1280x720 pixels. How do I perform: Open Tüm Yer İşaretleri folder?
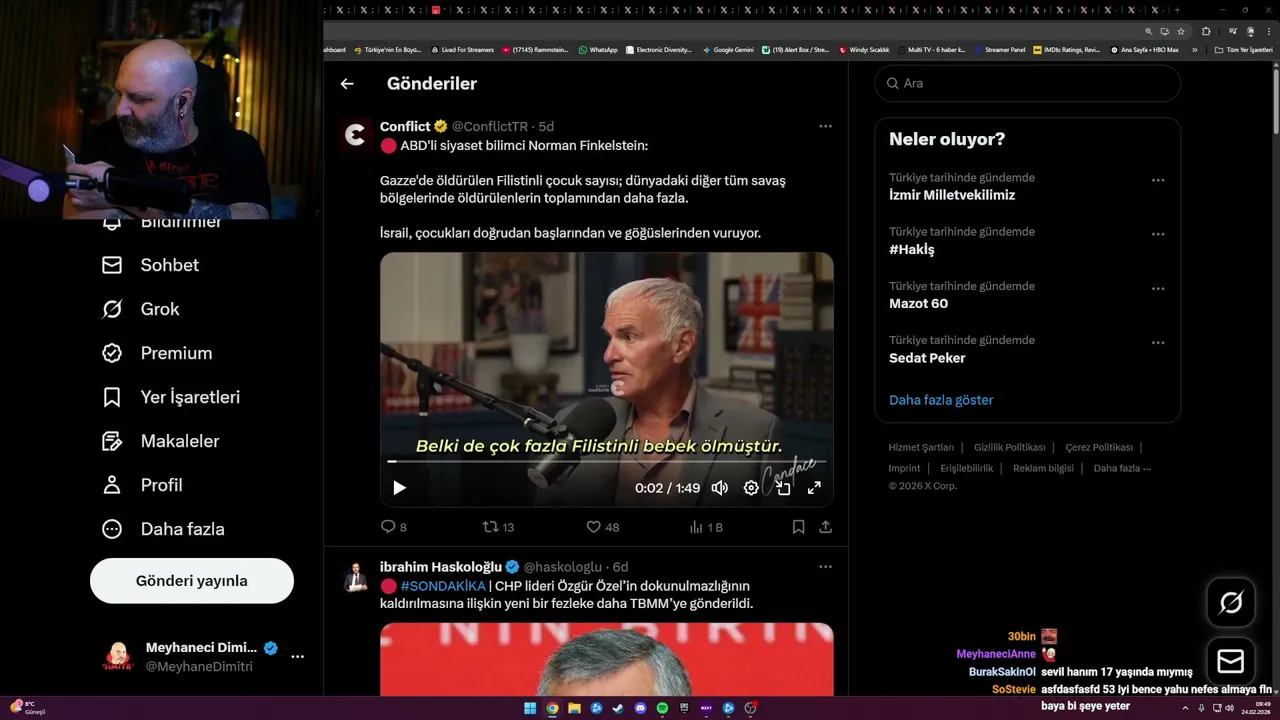(1243, 49)
